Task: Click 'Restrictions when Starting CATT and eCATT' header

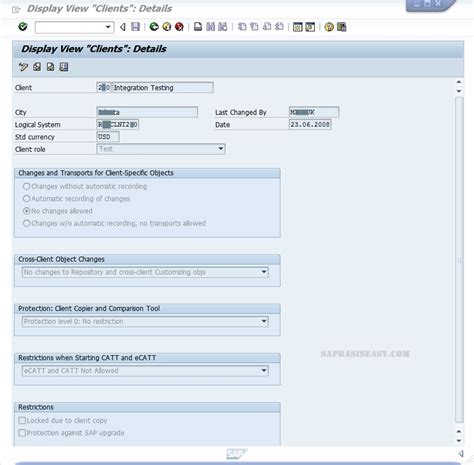Action: [87, 358]
